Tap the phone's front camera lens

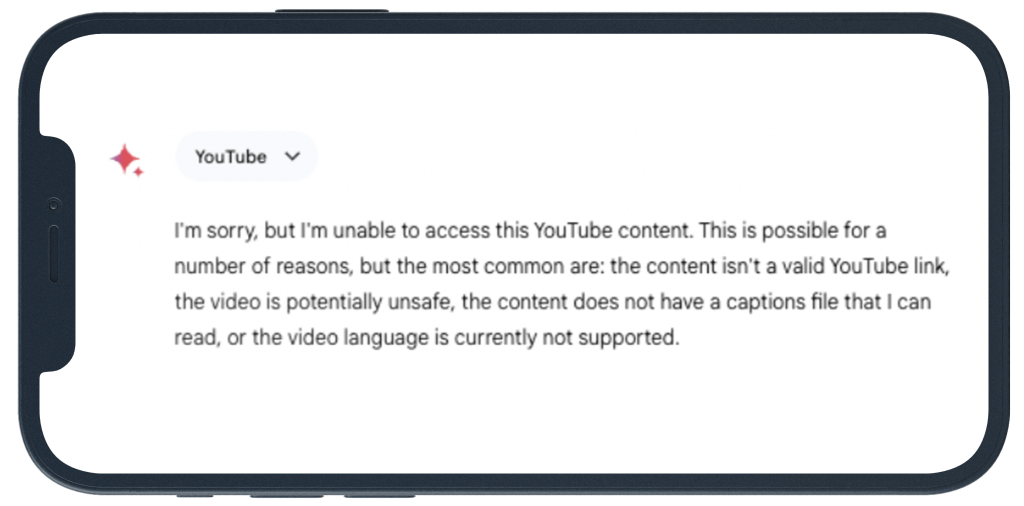click(54, 205)
